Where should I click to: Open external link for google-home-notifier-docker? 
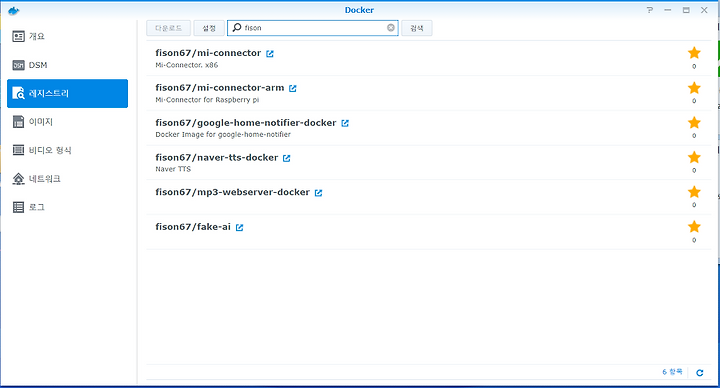click(x=345, y=124)
